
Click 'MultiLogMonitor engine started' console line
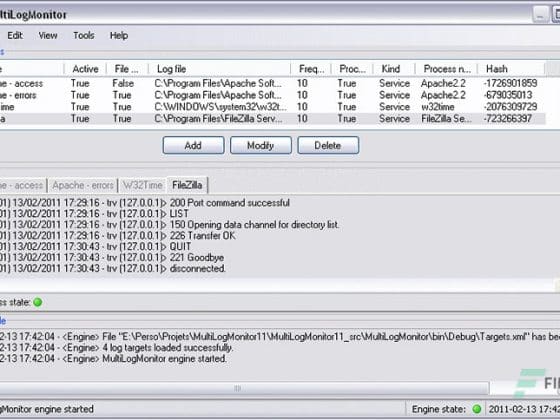click(113, 359)
